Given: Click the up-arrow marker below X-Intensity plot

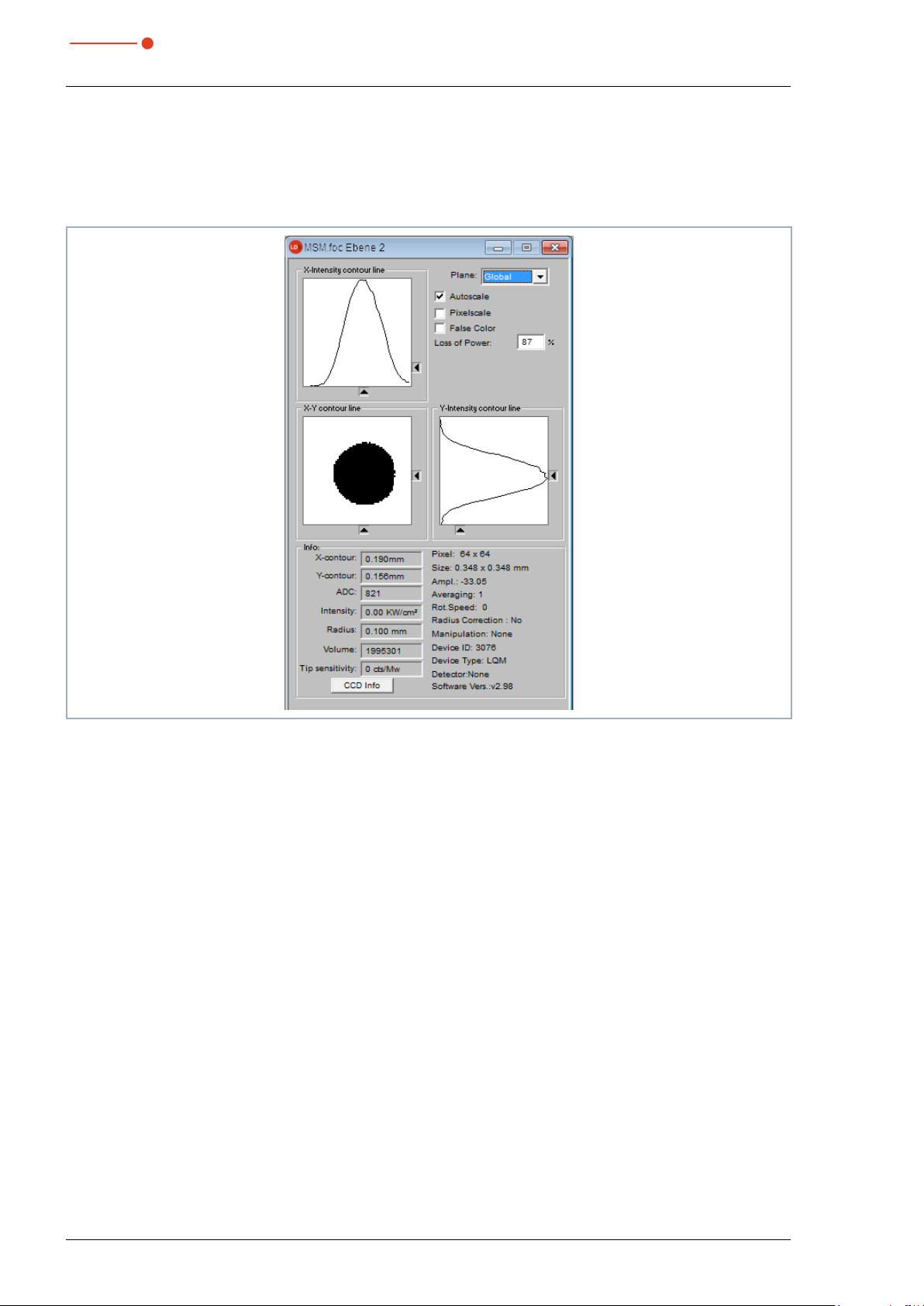Looking at the screenshot, I should [364, 392].
